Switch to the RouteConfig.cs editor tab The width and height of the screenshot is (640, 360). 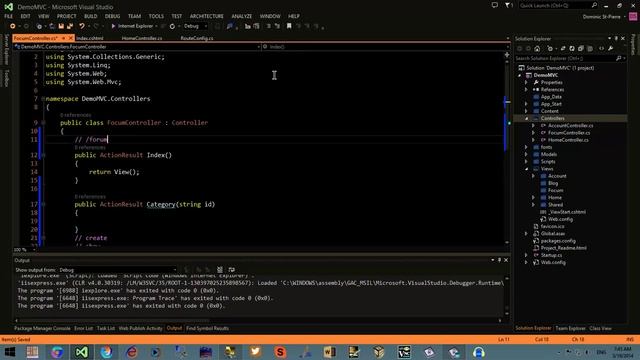coord(197,38)
